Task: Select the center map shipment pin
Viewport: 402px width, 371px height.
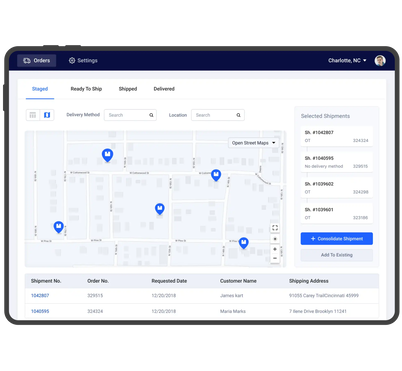Action: tap(160, 209)
